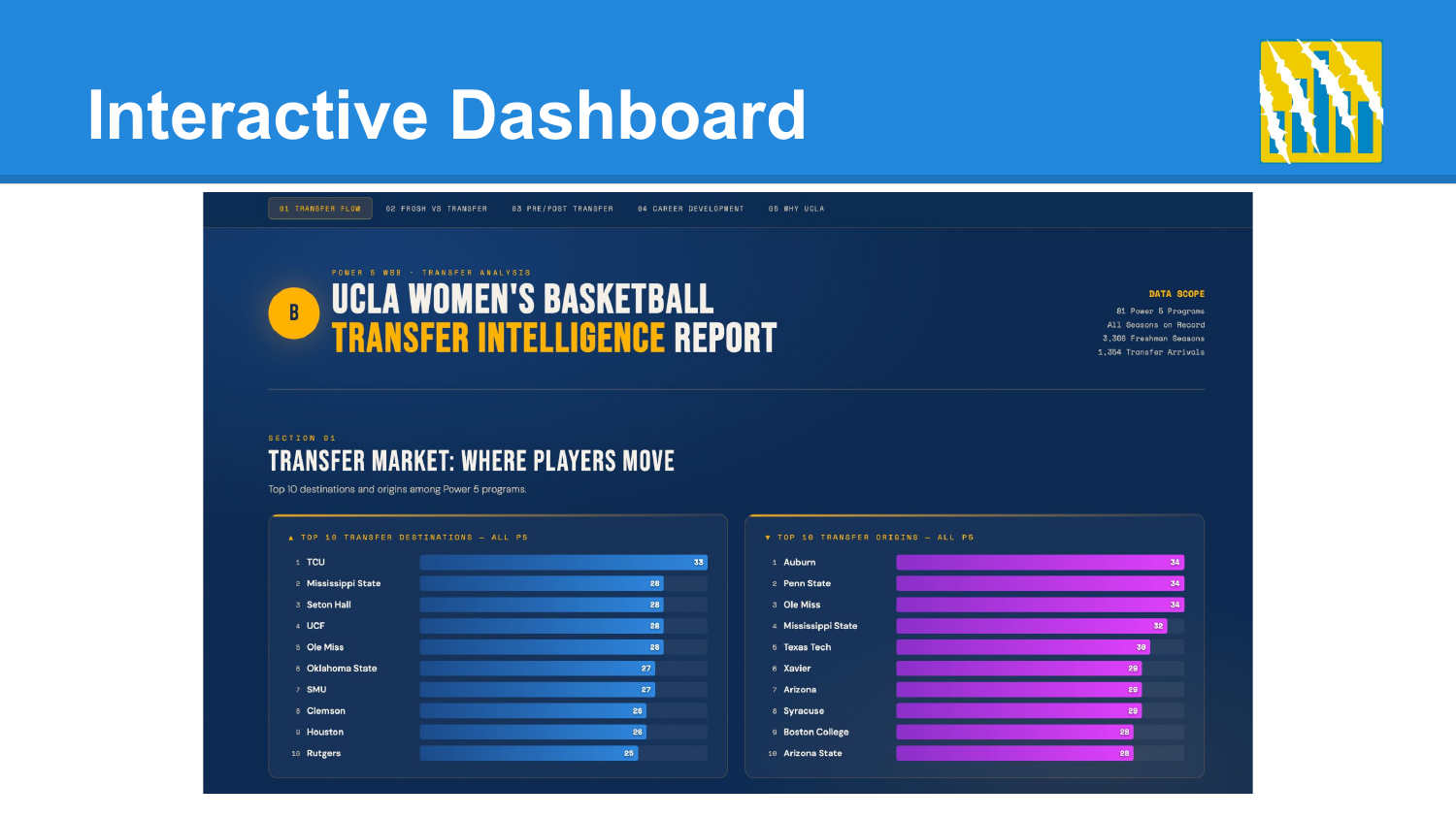This screenshot has width=1456, height=819.
Task: Open the 01 Transfer Flow tab
Action: point(320,209)
